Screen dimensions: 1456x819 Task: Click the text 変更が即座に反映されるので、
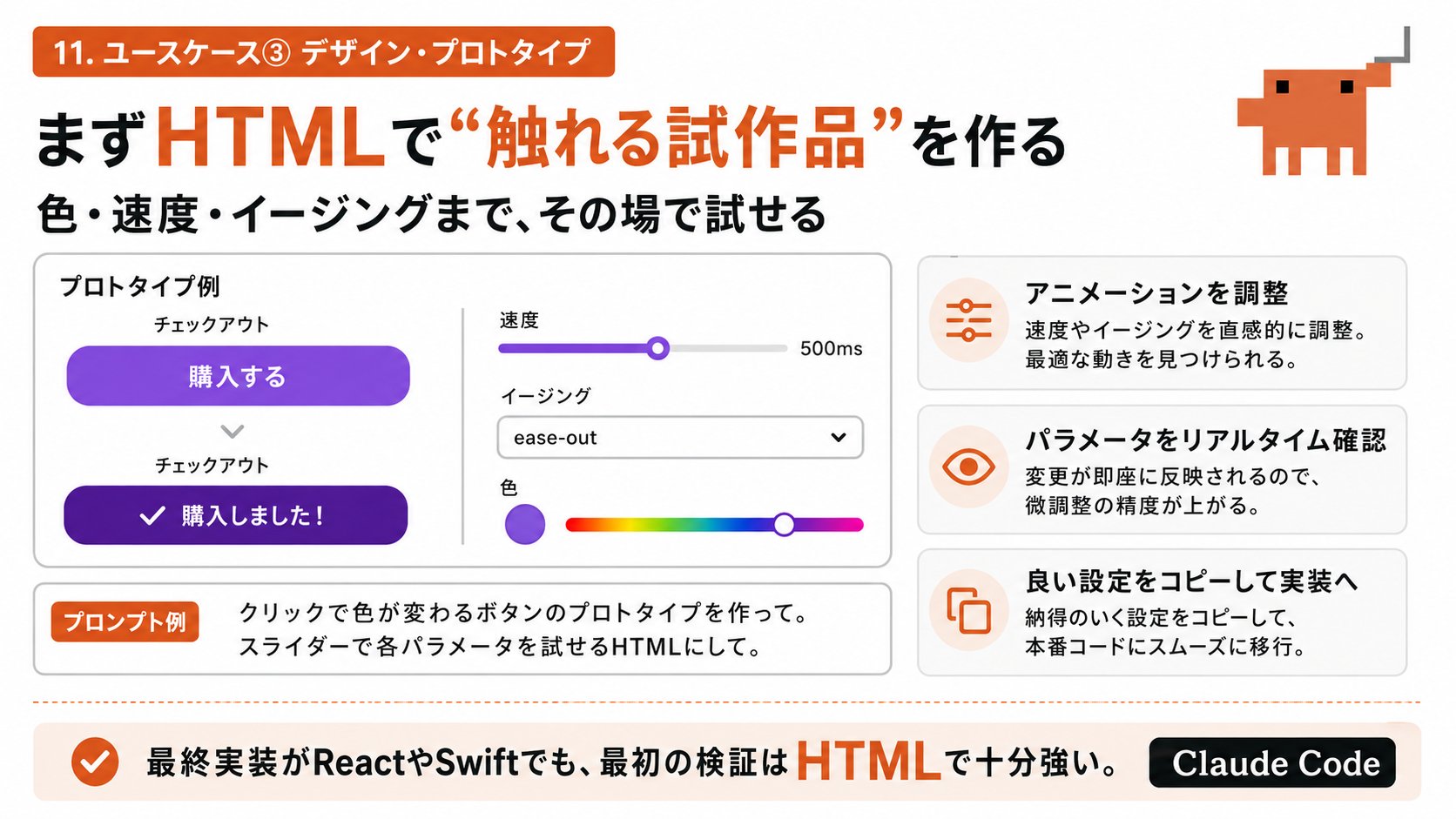(1173, 476)
